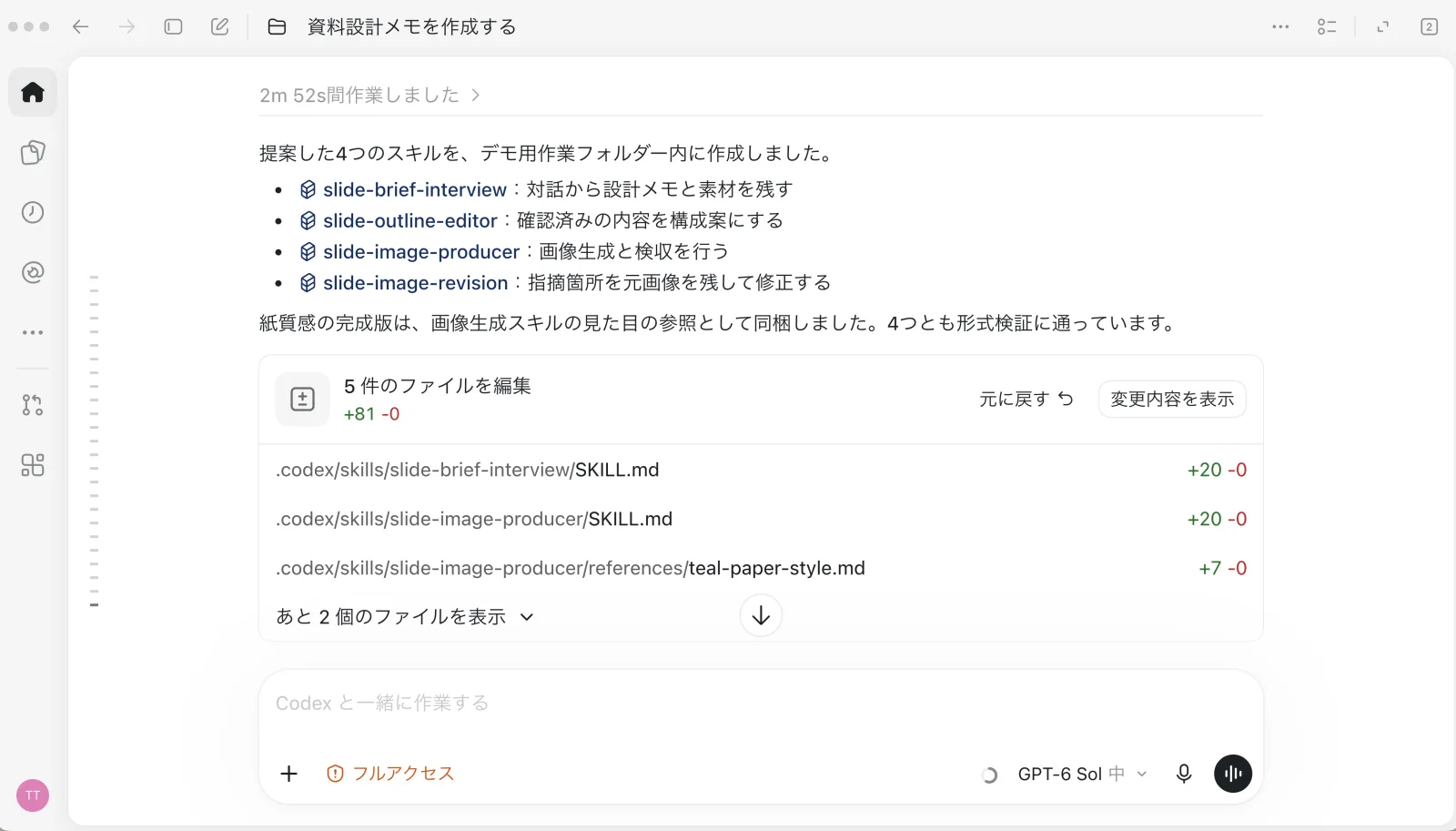The width and height of the screenshot is (1456, 831).
Task: Click the cube icon beside slide-image-revision
Action: [308, 283]
